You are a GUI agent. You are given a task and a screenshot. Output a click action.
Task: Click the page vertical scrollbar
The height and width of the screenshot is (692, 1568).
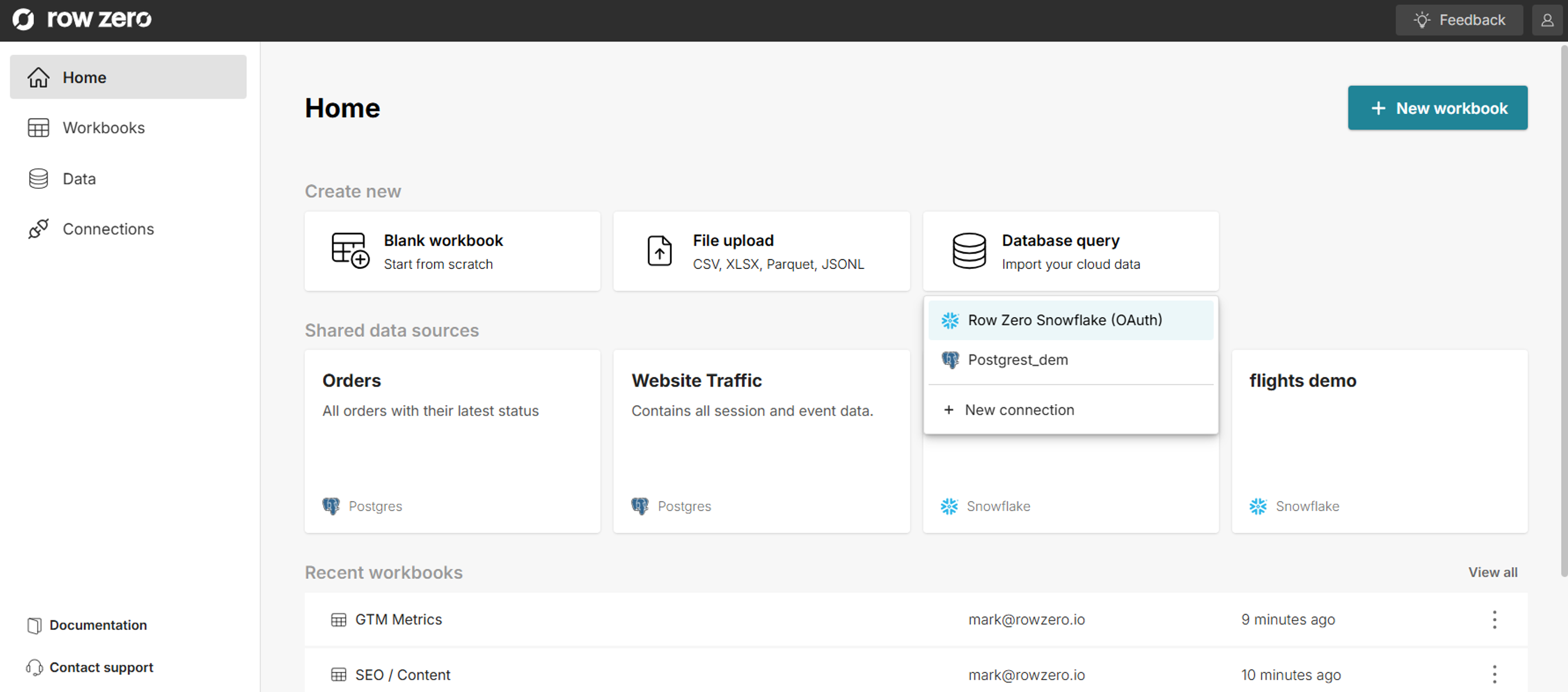click(x=1563, y=305)
